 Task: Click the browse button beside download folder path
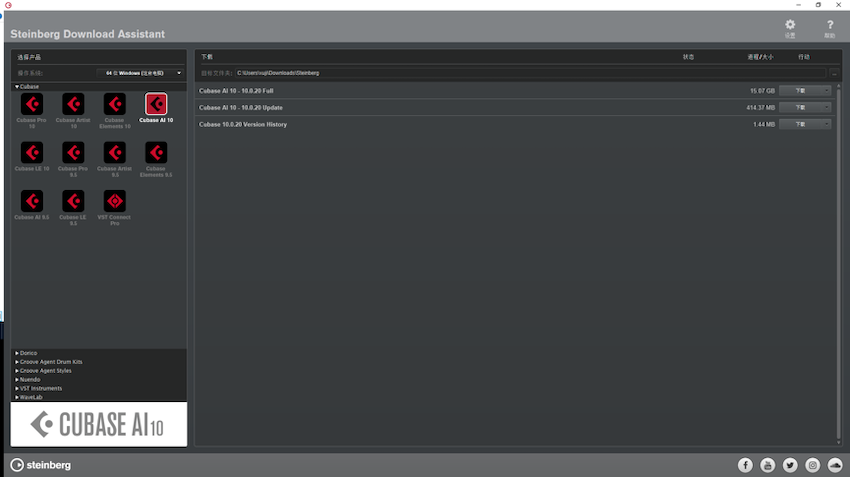point(833,73)
